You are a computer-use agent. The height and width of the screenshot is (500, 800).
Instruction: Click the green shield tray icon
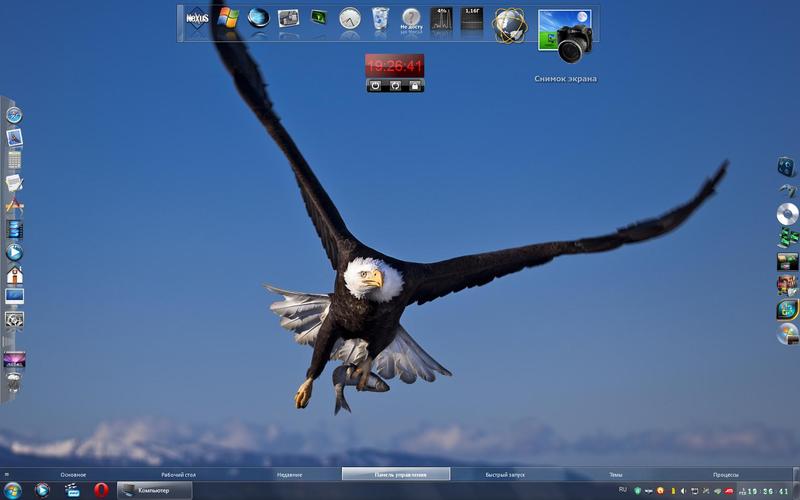pyautogui.click(x=638, y=491)
